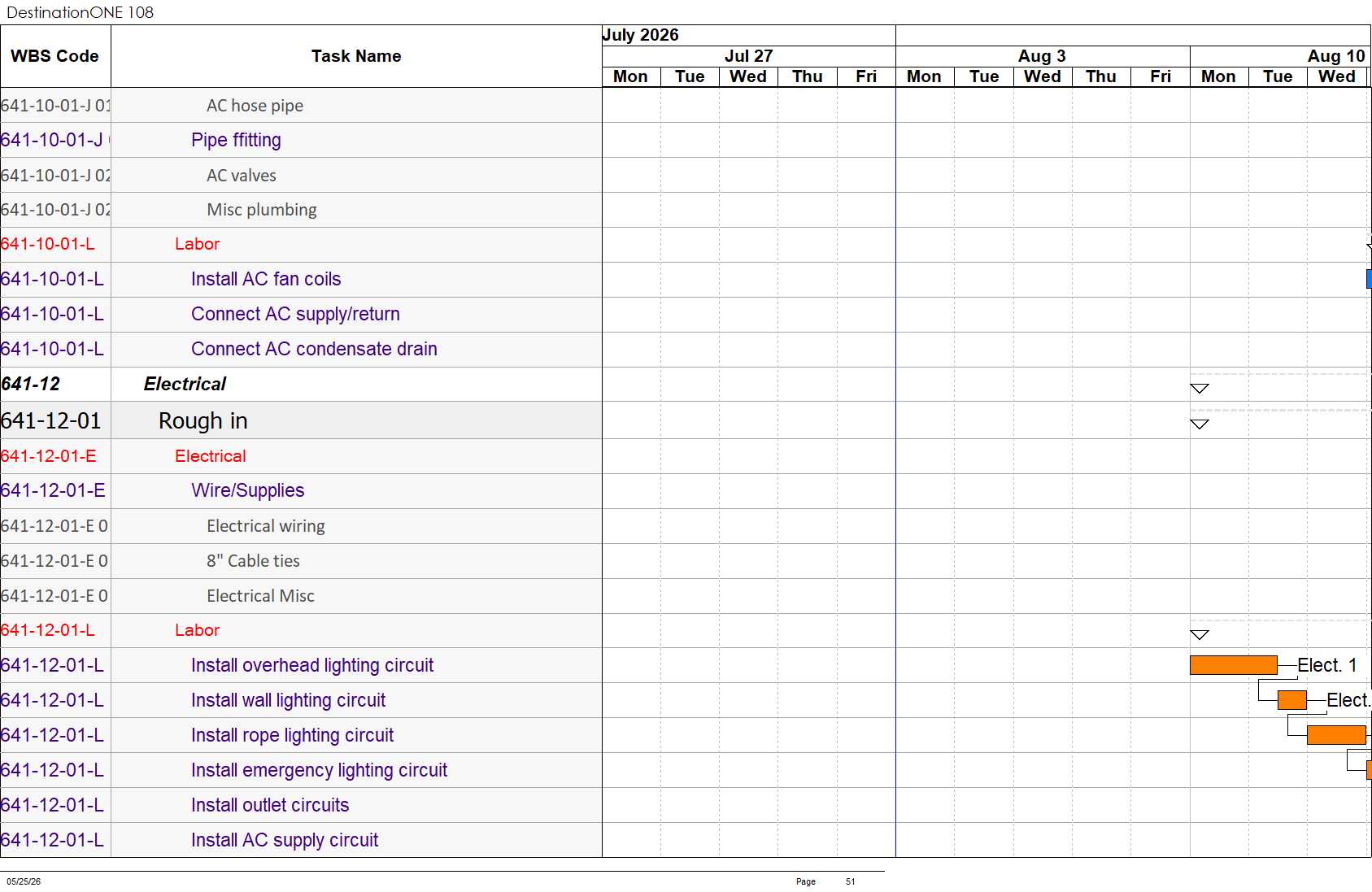Click the summary triangle in the Electrical 641-12 row
The image size is (1372, 892).
pos(1200,389)
